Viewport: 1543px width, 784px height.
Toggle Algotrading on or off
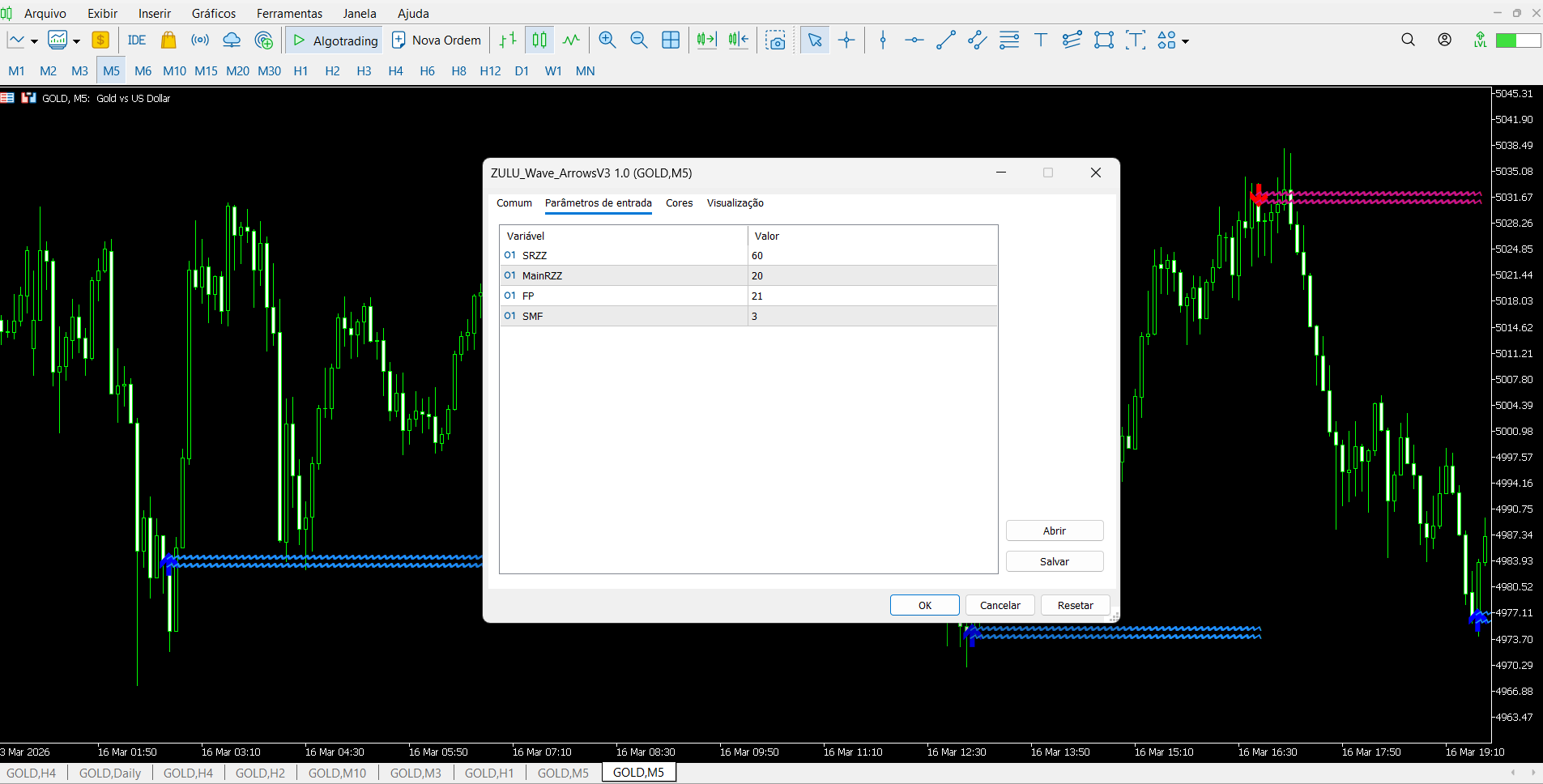[x=333, y=40]
